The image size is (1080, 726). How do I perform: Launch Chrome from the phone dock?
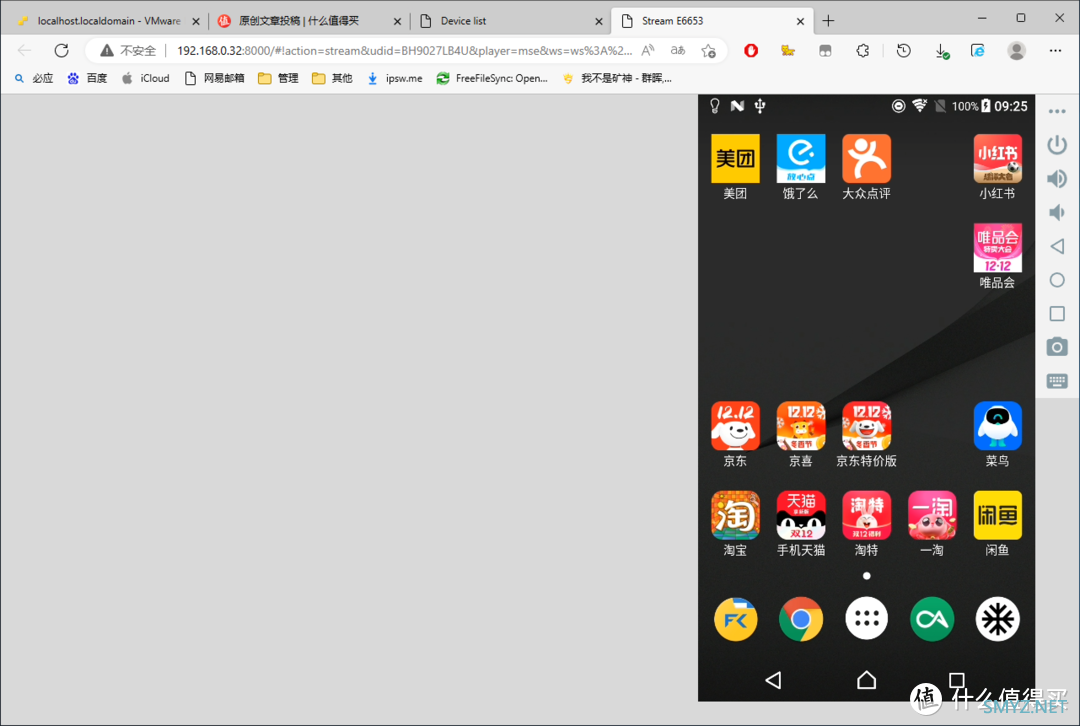[x=800, y=619]
